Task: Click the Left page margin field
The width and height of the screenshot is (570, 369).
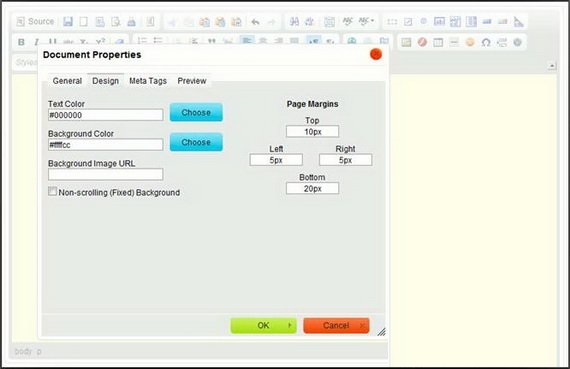Action: click(x=276, y=160)
